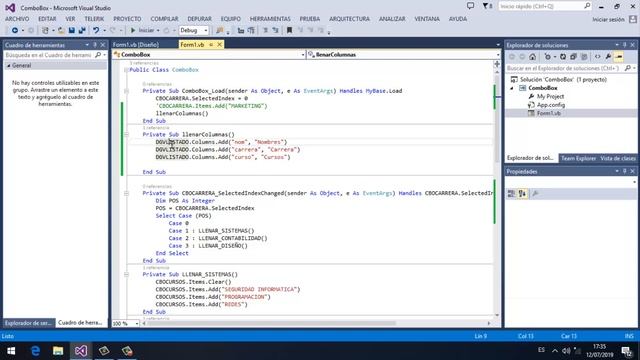The width and height of the screenshot is (640, 360).
Task: Switch to the Form1.vb (Diseño) tab
Action: click(x=136, y=44)
